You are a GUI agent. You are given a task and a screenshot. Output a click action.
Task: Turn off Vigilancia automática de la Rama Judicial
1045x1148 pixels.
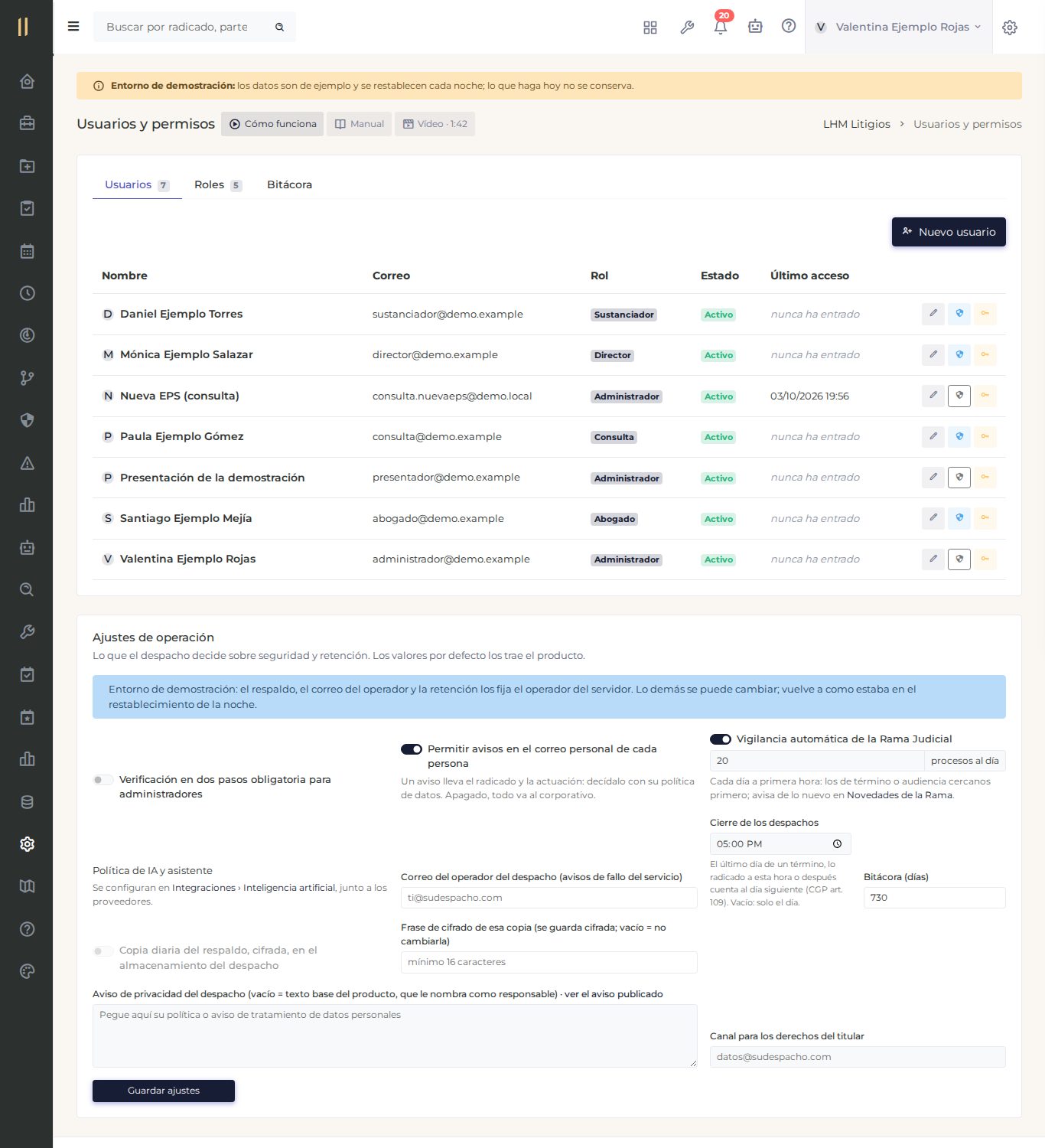(x=721, y=739)
